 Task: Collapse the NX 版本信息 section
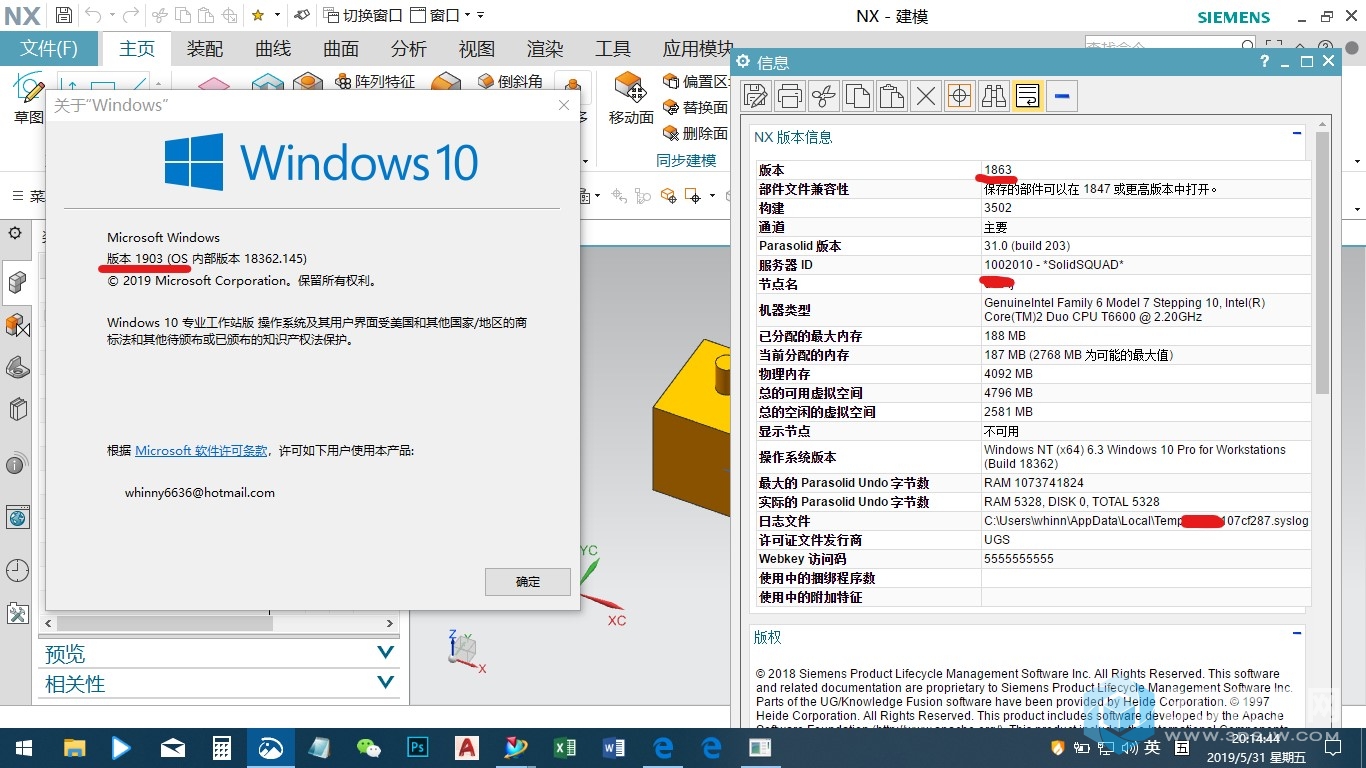pos(1297,133)
